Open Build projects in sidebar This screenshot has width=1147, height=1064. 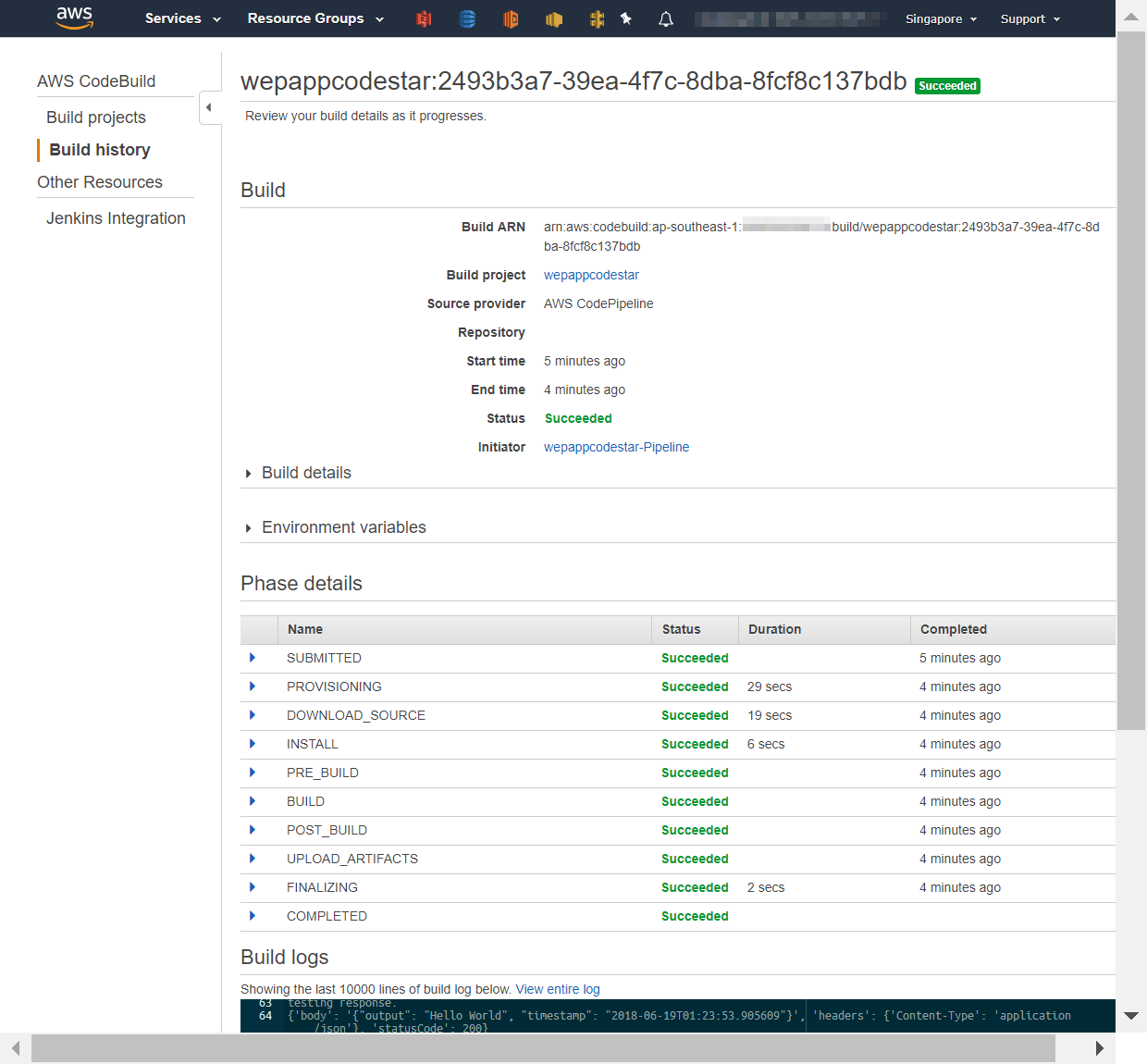tap(96, 118)
